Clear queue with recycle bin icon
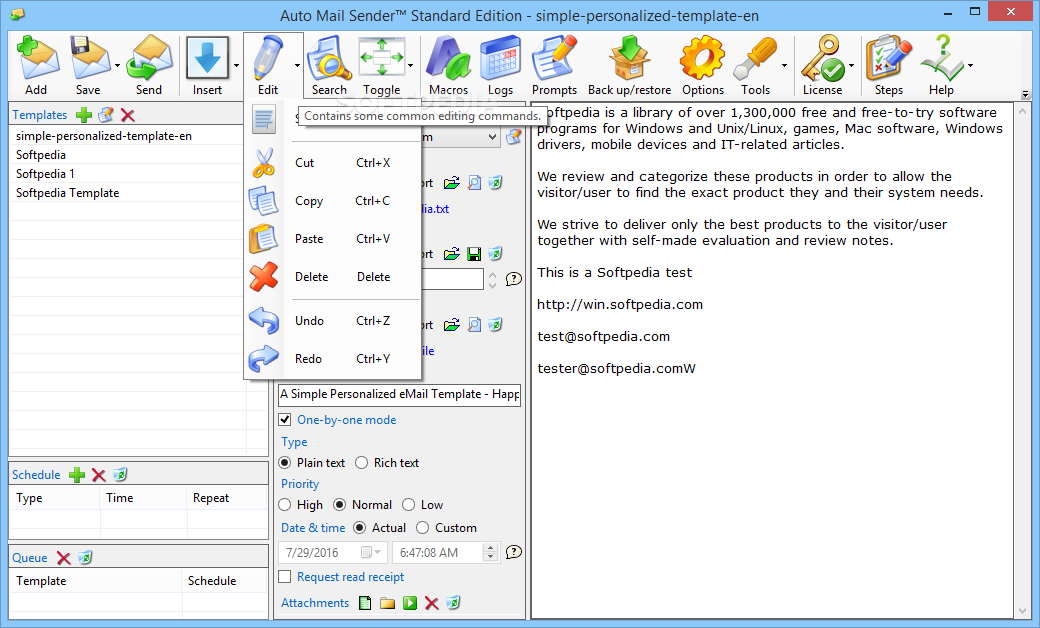 coord(85,558)
